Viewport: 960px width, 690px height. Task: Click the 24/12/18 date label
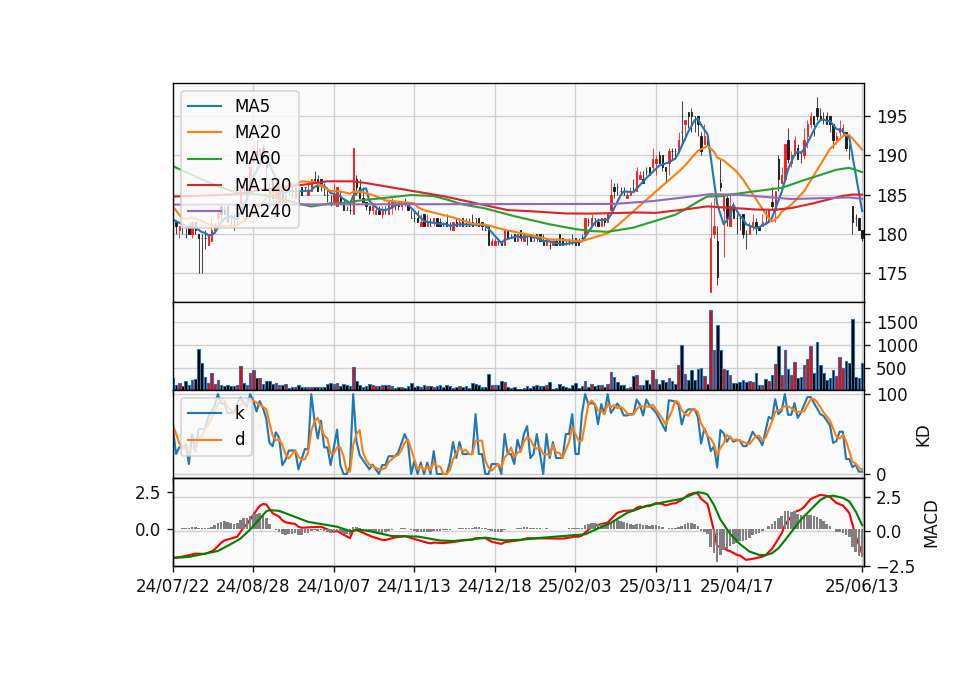coord(495,586)
